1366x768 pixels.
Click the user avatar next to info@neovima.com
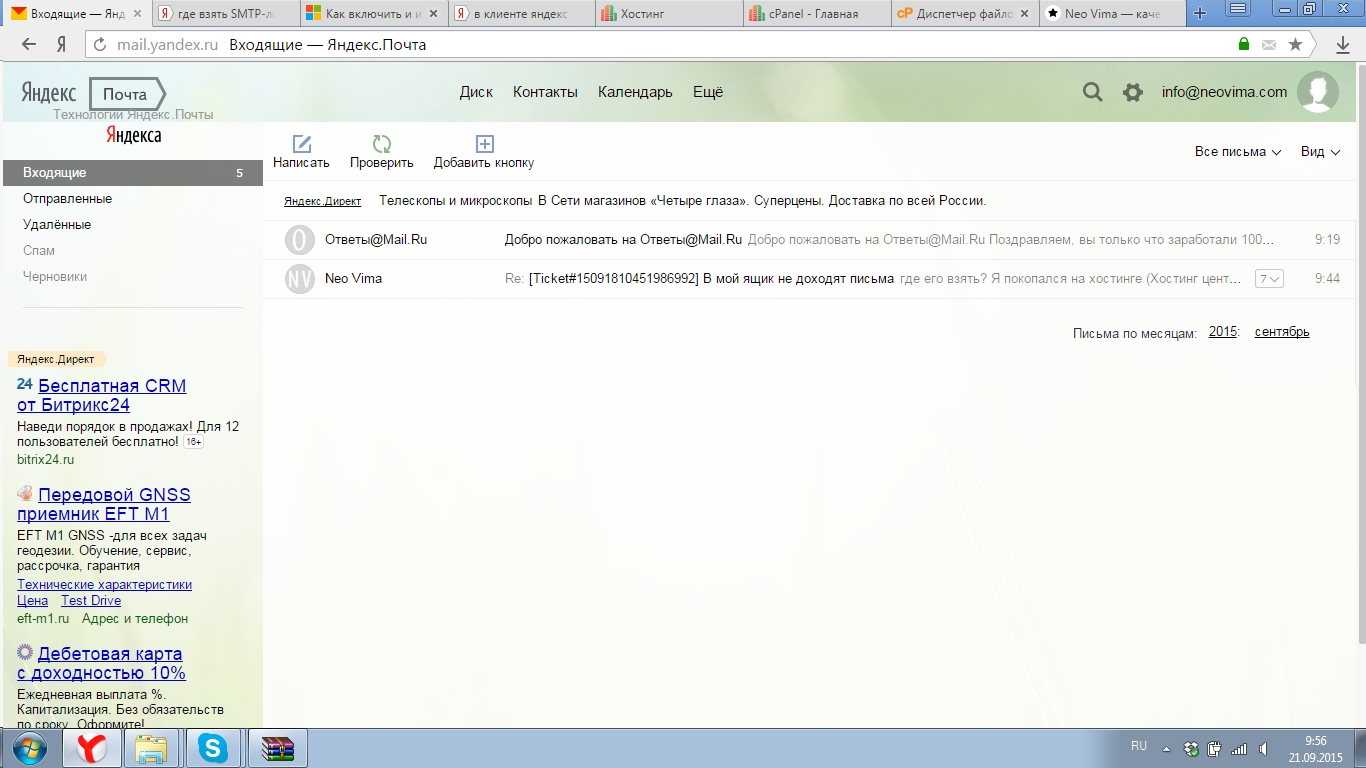1318,92
